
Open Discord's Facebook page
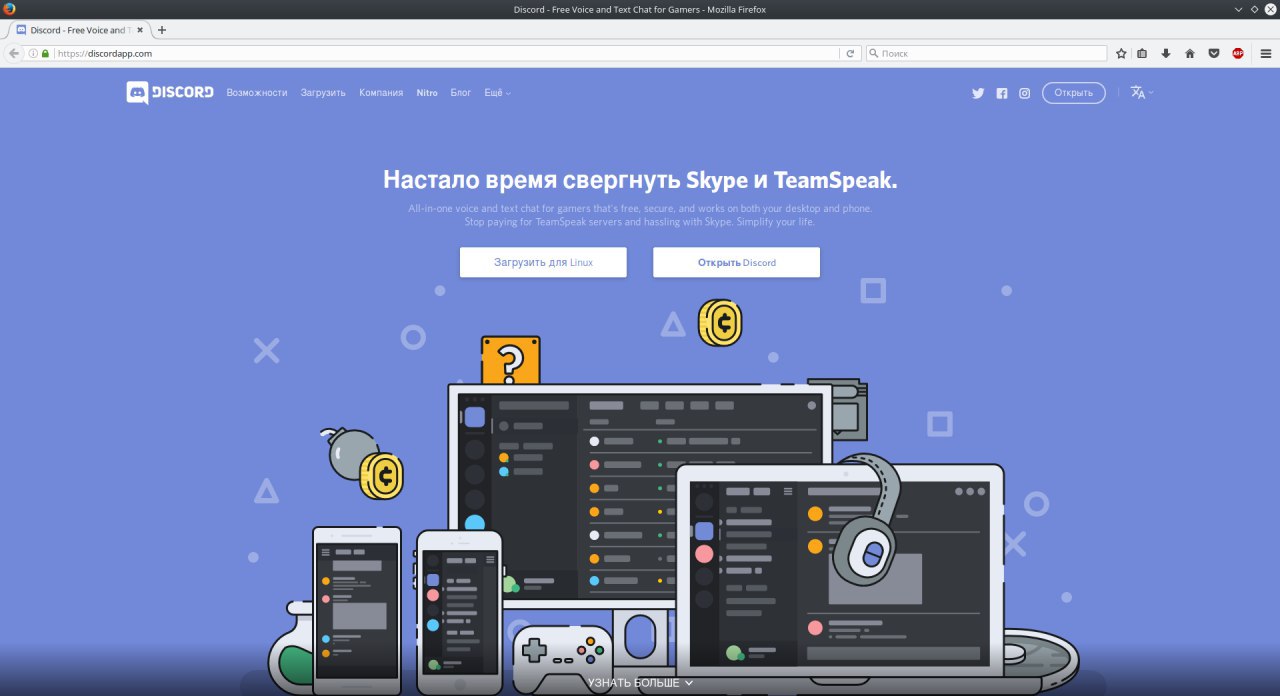[1002, 93]
